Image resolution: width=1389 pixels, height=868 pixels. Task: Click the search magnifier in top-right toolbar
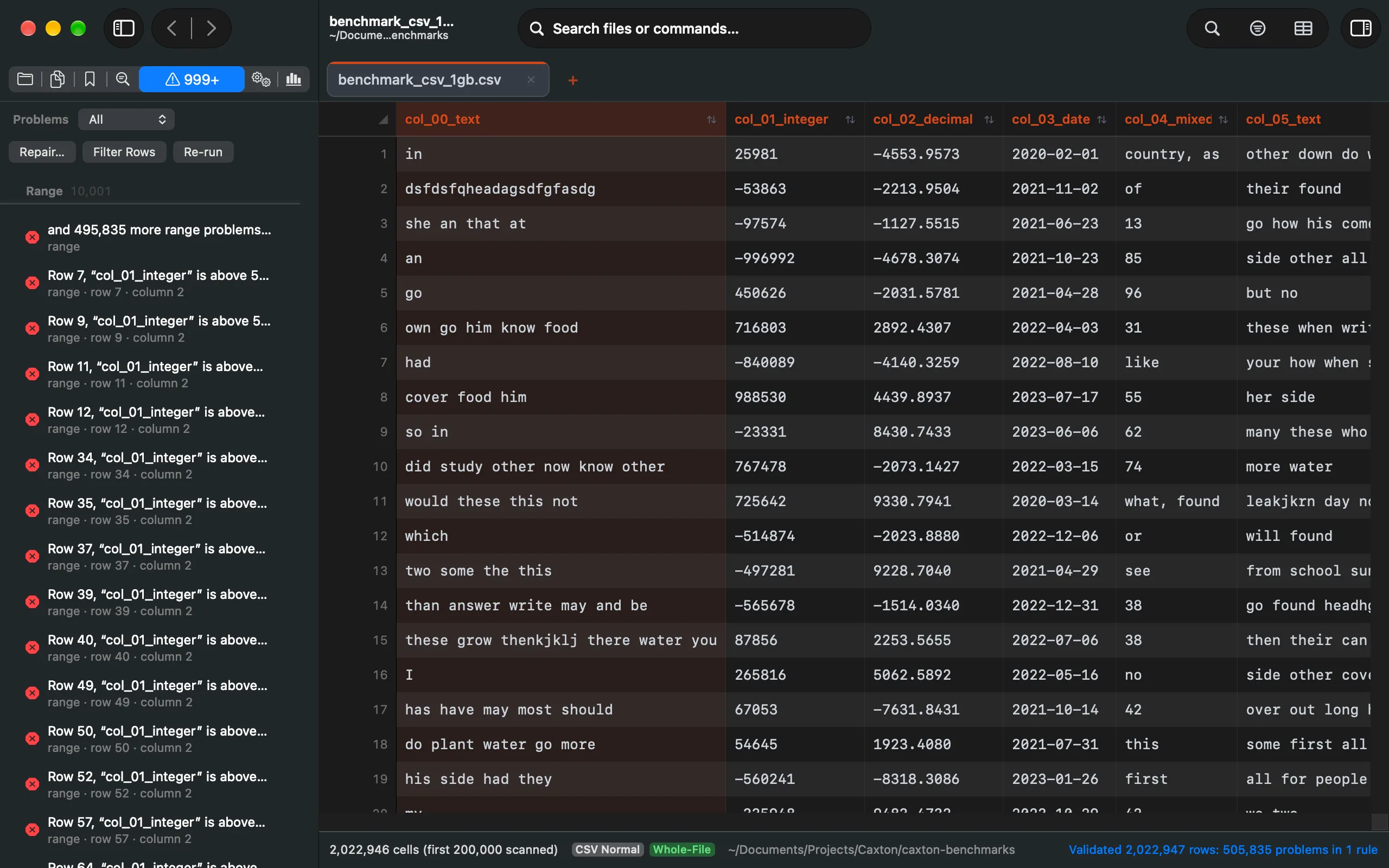click(1212, 28)
